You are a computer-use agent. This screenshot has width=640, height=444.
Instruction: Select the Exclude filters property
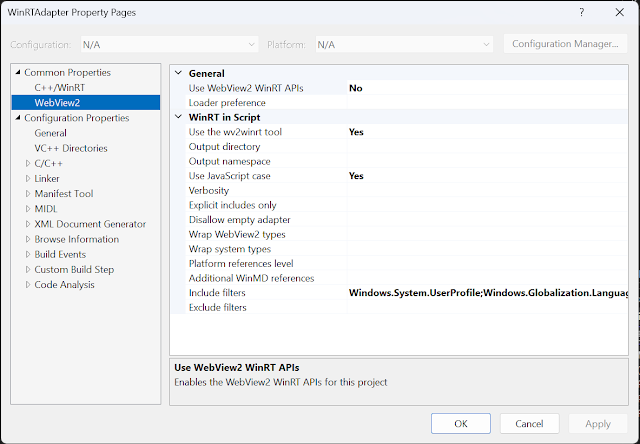click(218, 308)
